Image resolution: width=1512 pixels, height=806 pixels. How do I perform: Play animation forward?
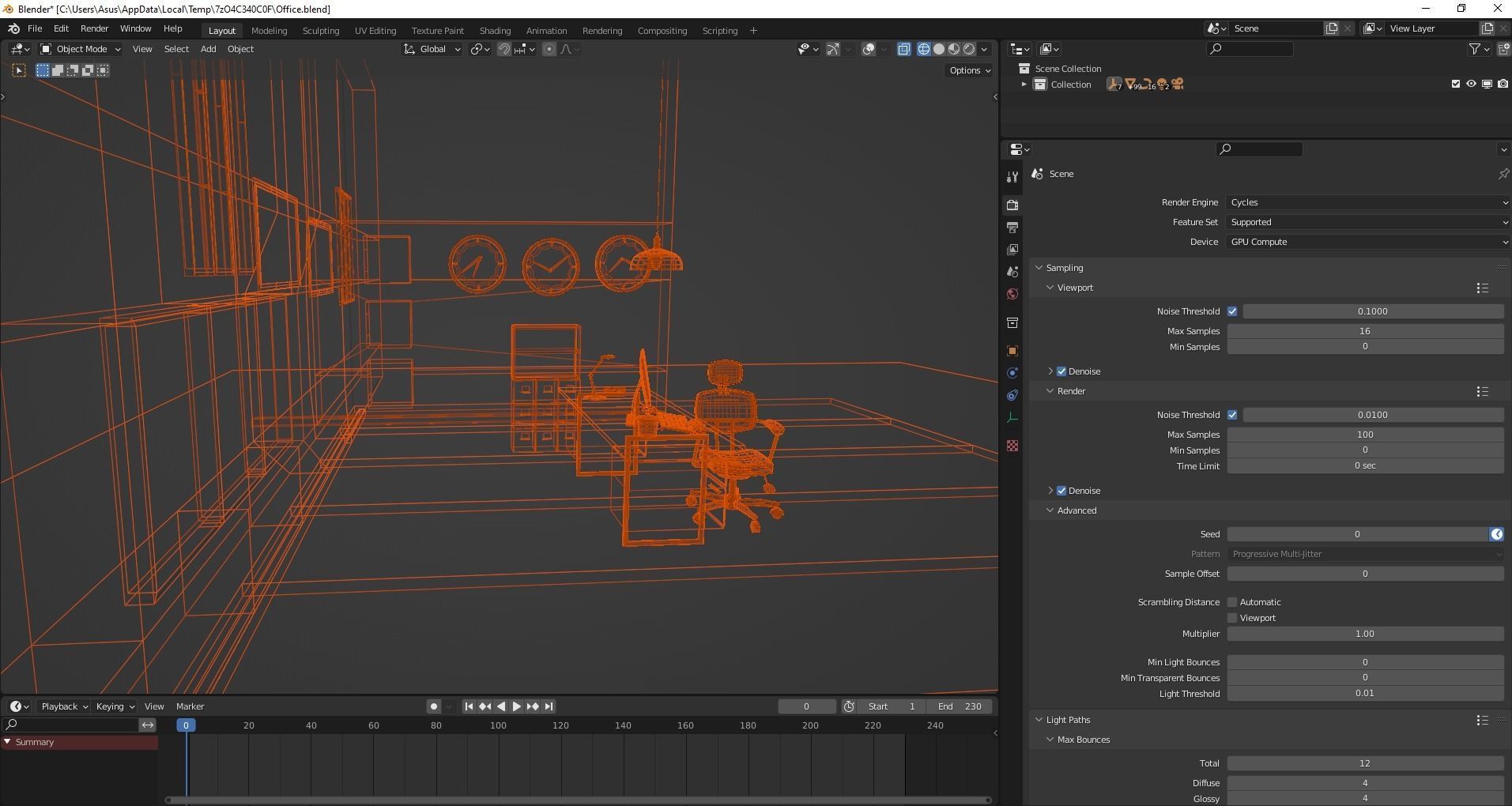click(x=517, y=706)
